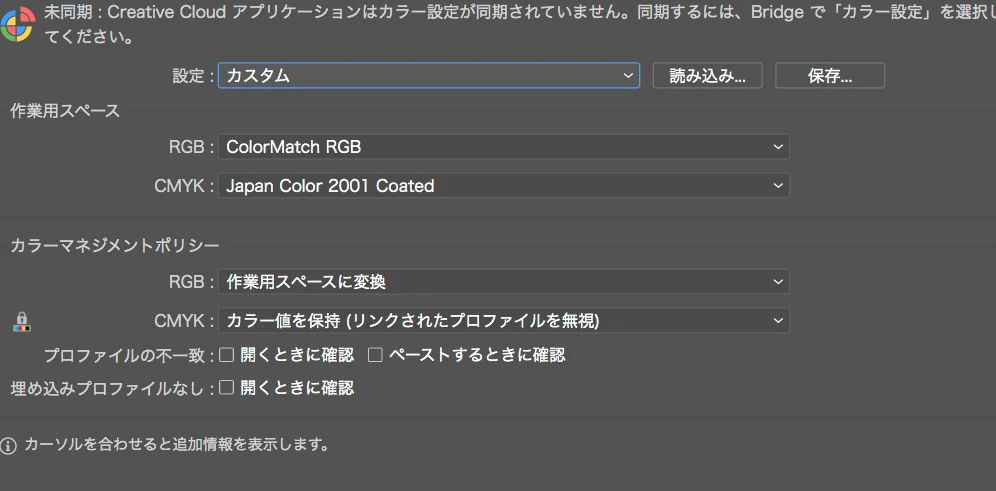Click the プロファイルの不一致 label
This screenshot has height=491, width=996.
point(129,356)
